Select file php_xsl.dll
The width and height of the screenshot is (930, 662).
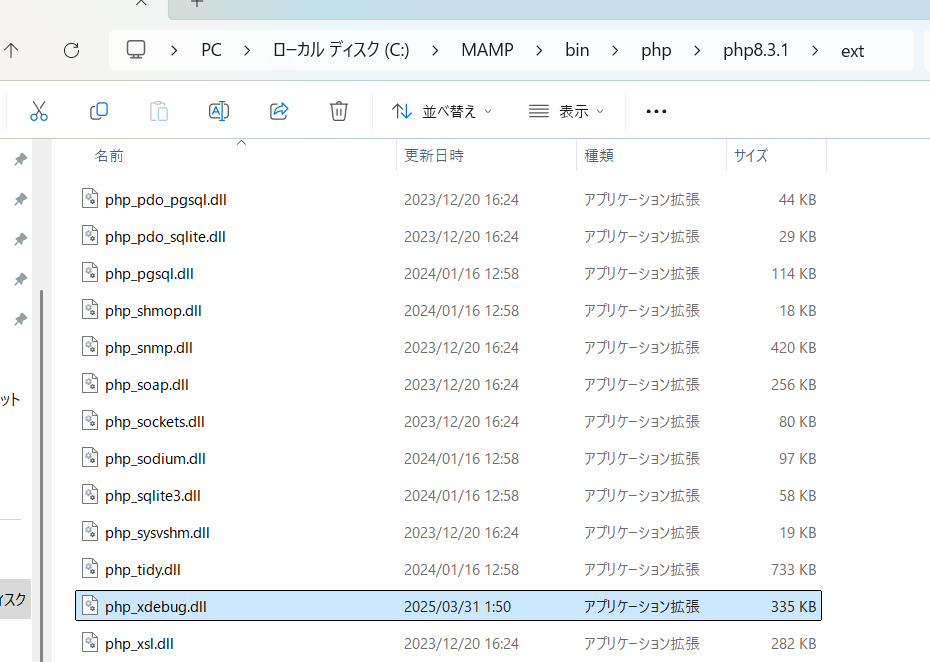pyautogui.click(x=448, y=643)
